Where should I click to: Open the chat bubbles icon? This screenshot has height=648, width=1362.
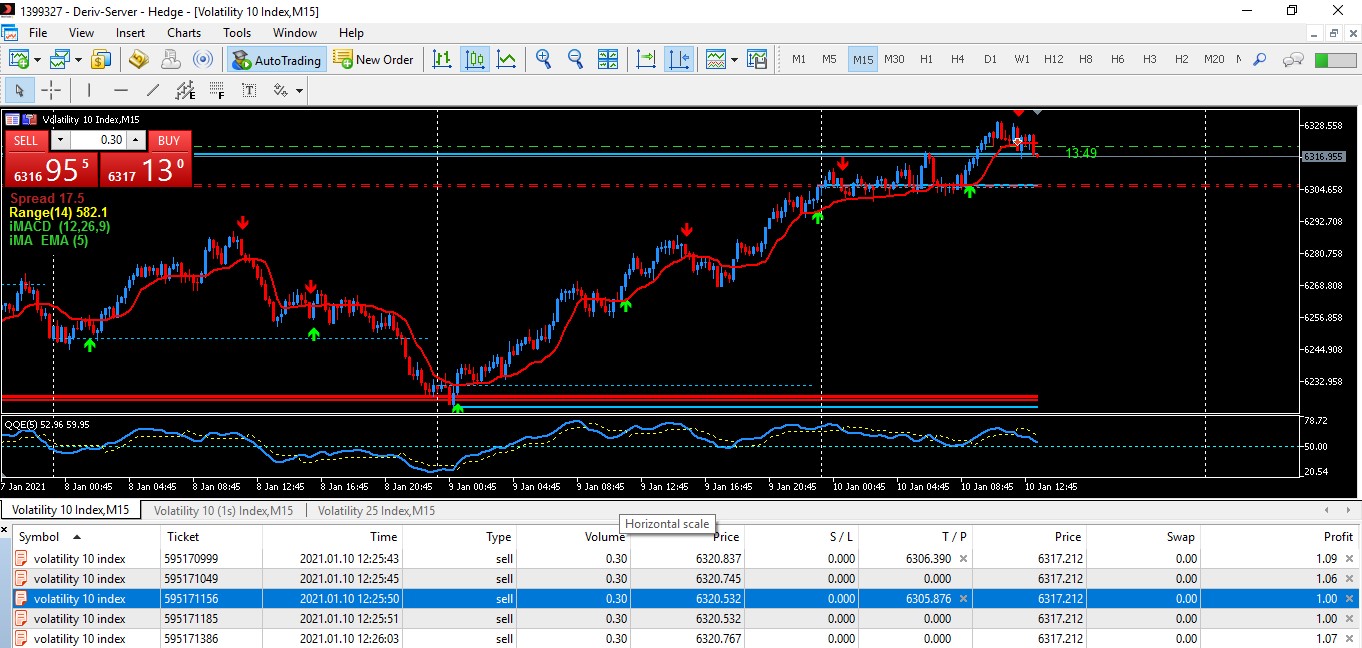[1293, 59]
